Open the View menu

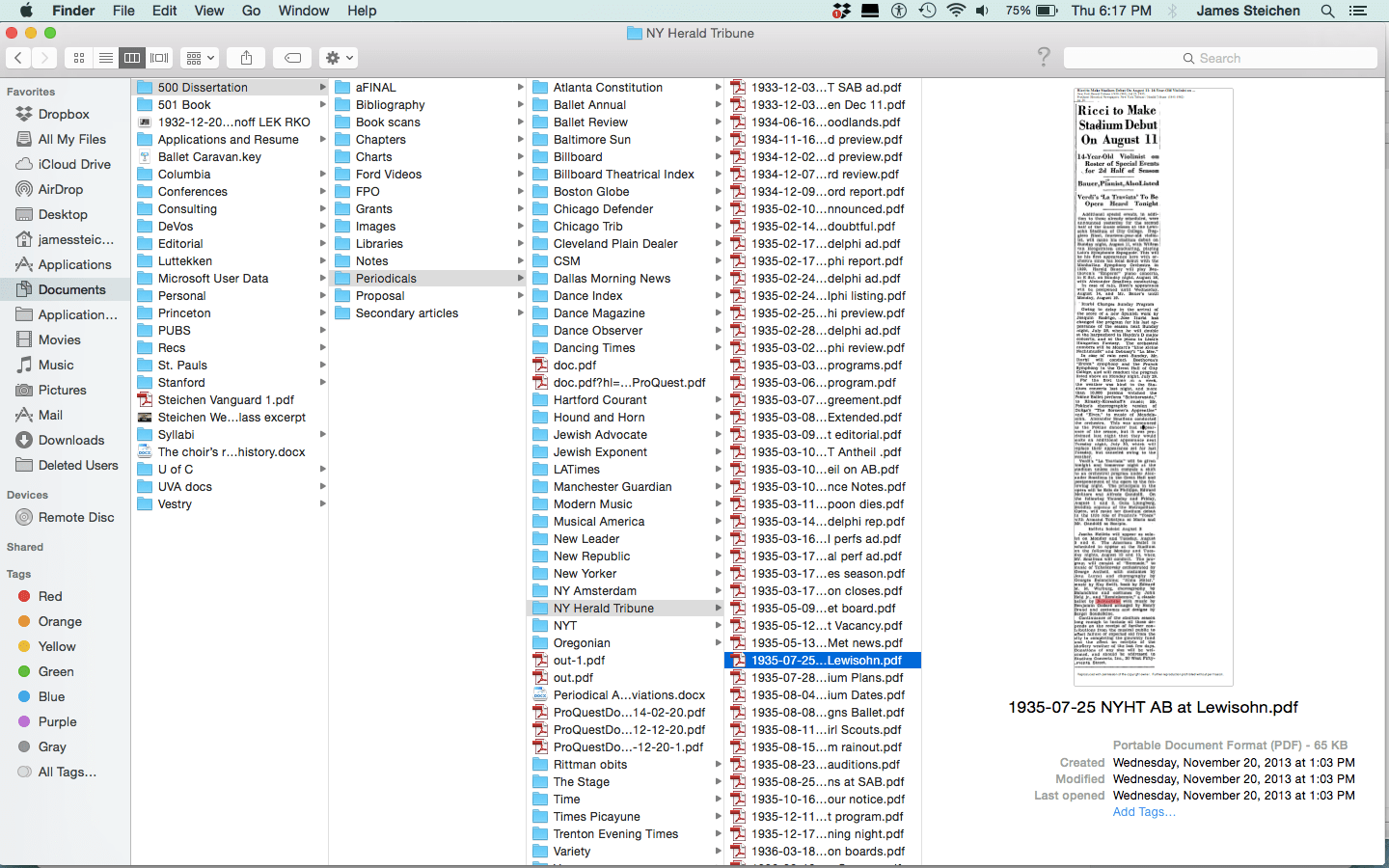click(x=209, y=11)
